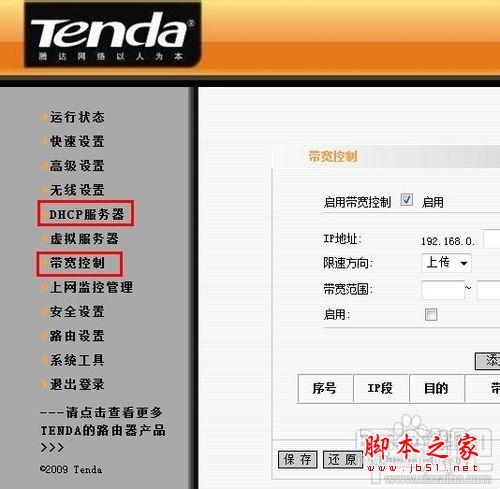Open 虚拟服务器 menu item
500x489 pixels.
point(84,239)
